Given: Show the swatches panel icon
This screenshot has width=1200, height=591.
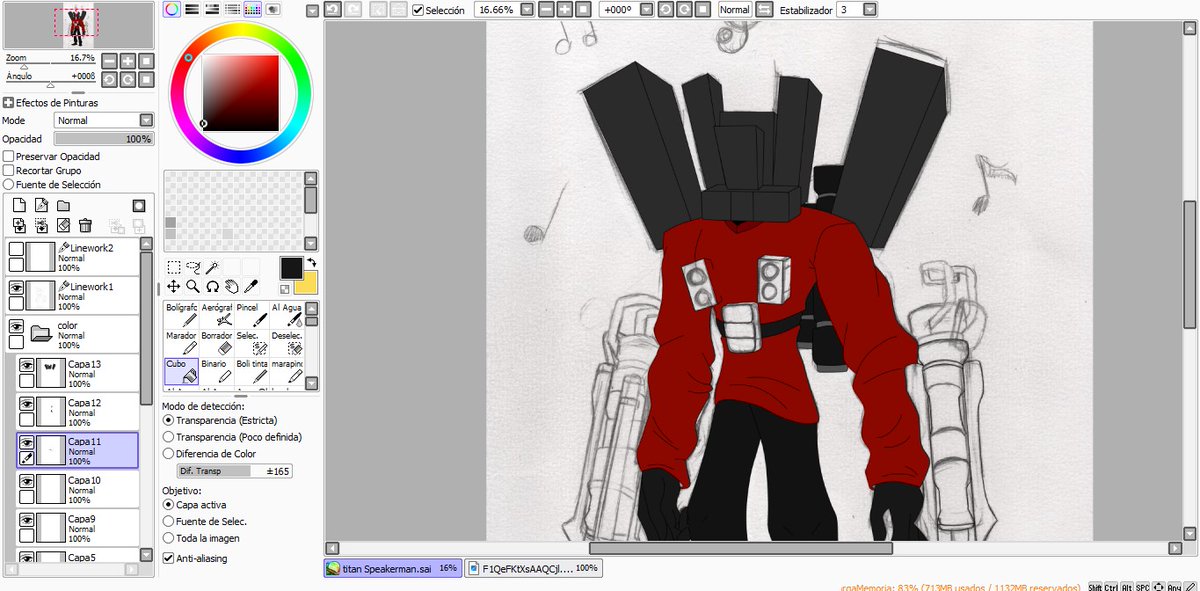Looking at the screenshot, I should click(252, 9).
